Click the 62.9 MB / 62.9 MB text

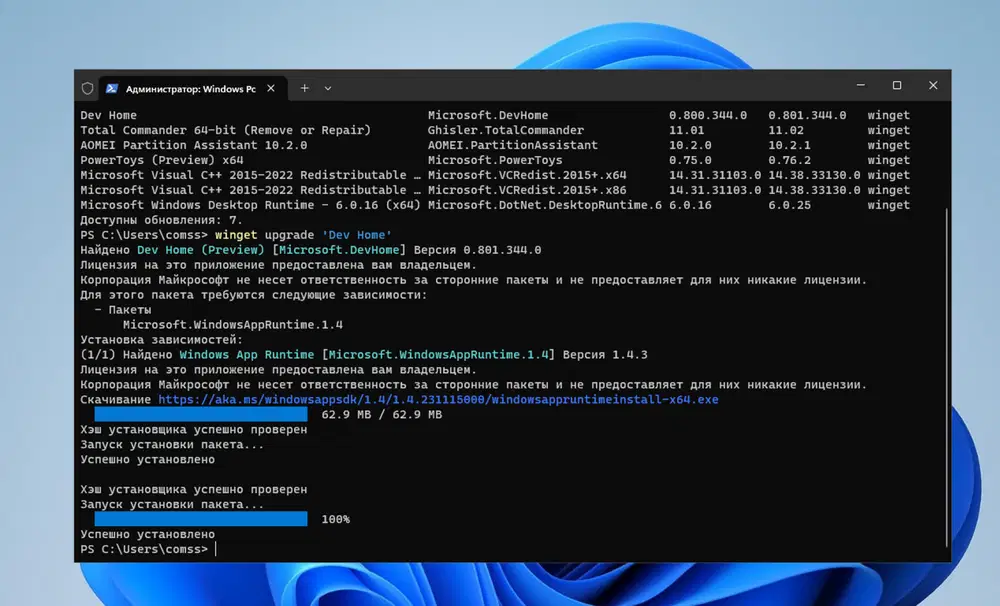click(381, 415)
